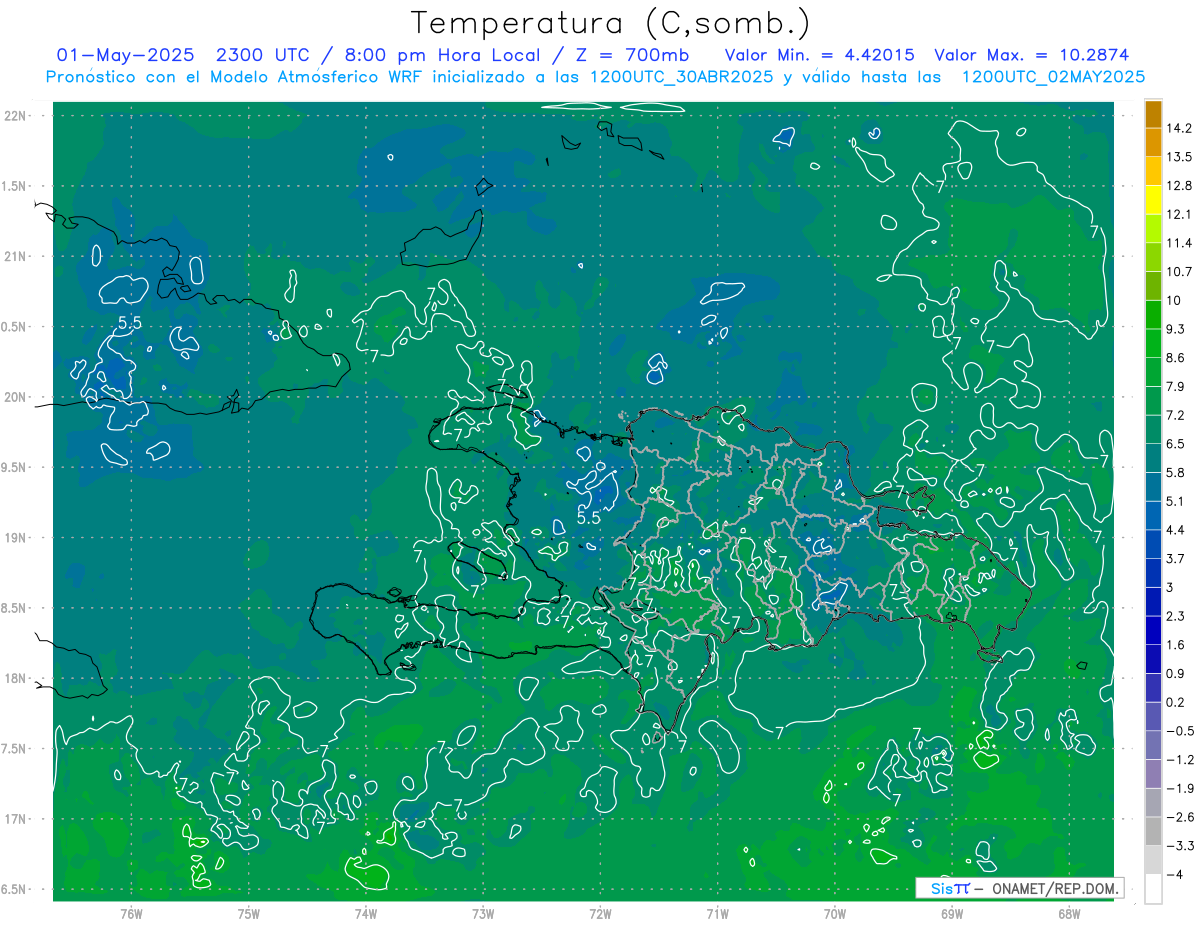
Task: Click the "9.3" colorbar value
Action: tap(1176, 330)
